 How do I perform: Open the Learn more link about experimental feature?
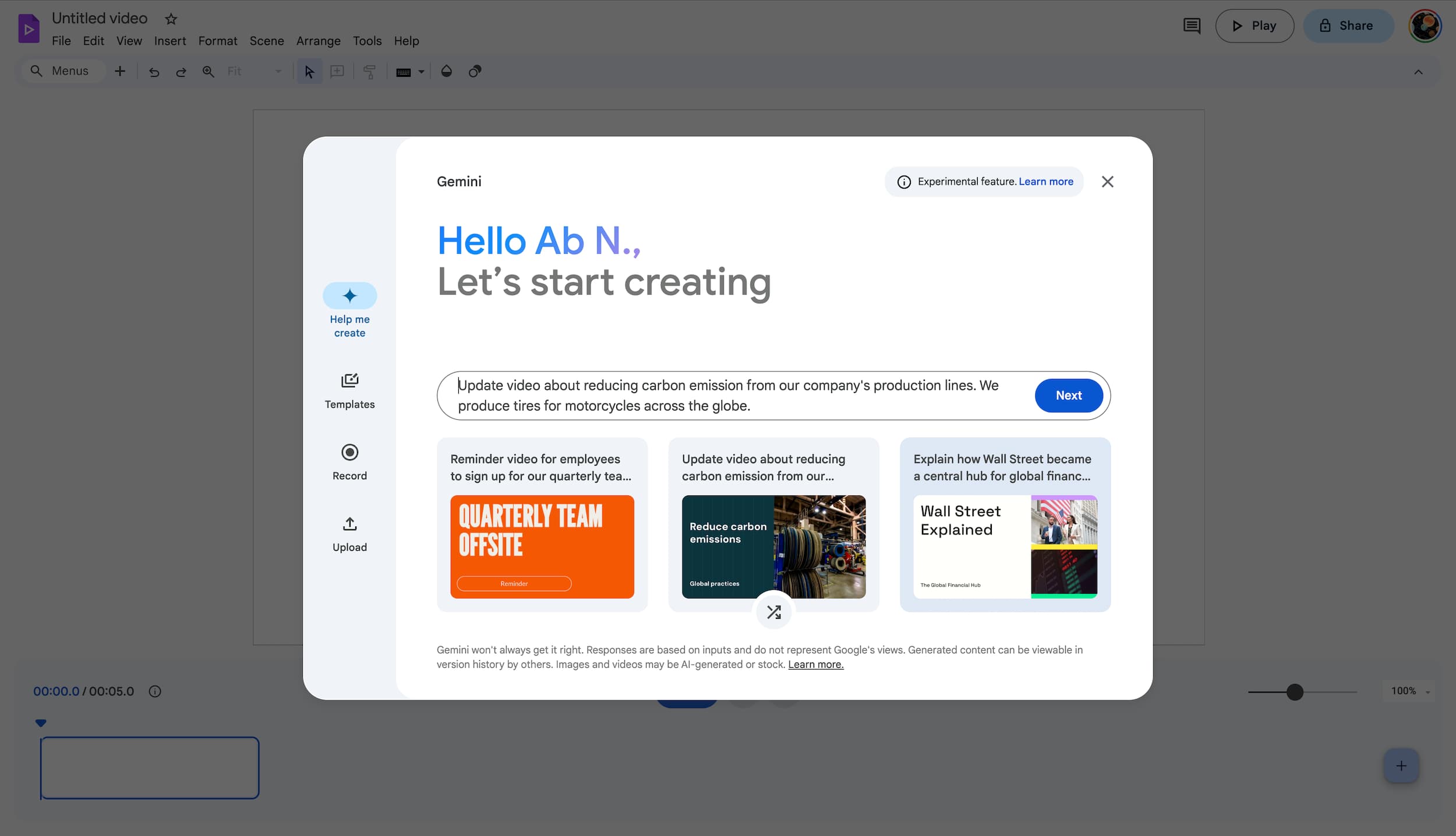coord(1045,181)
